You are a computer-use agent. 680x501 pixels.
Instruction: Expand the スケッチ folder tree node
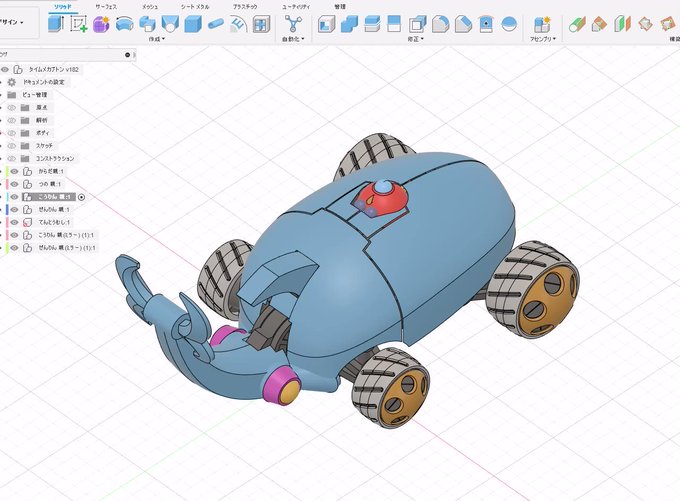pos(1,146)
